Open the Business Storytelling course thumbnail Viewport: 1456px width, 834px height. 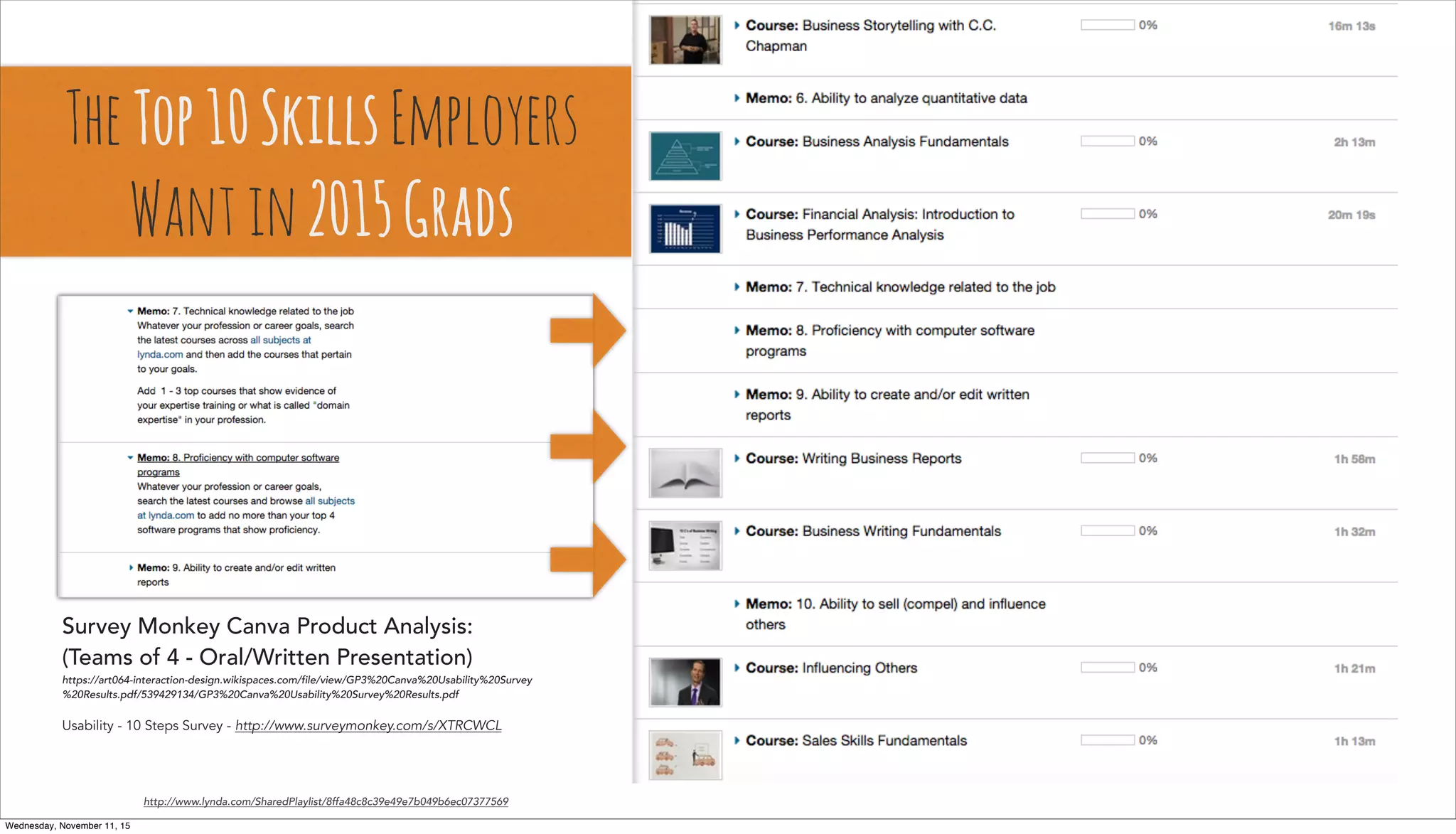[685, 40]
